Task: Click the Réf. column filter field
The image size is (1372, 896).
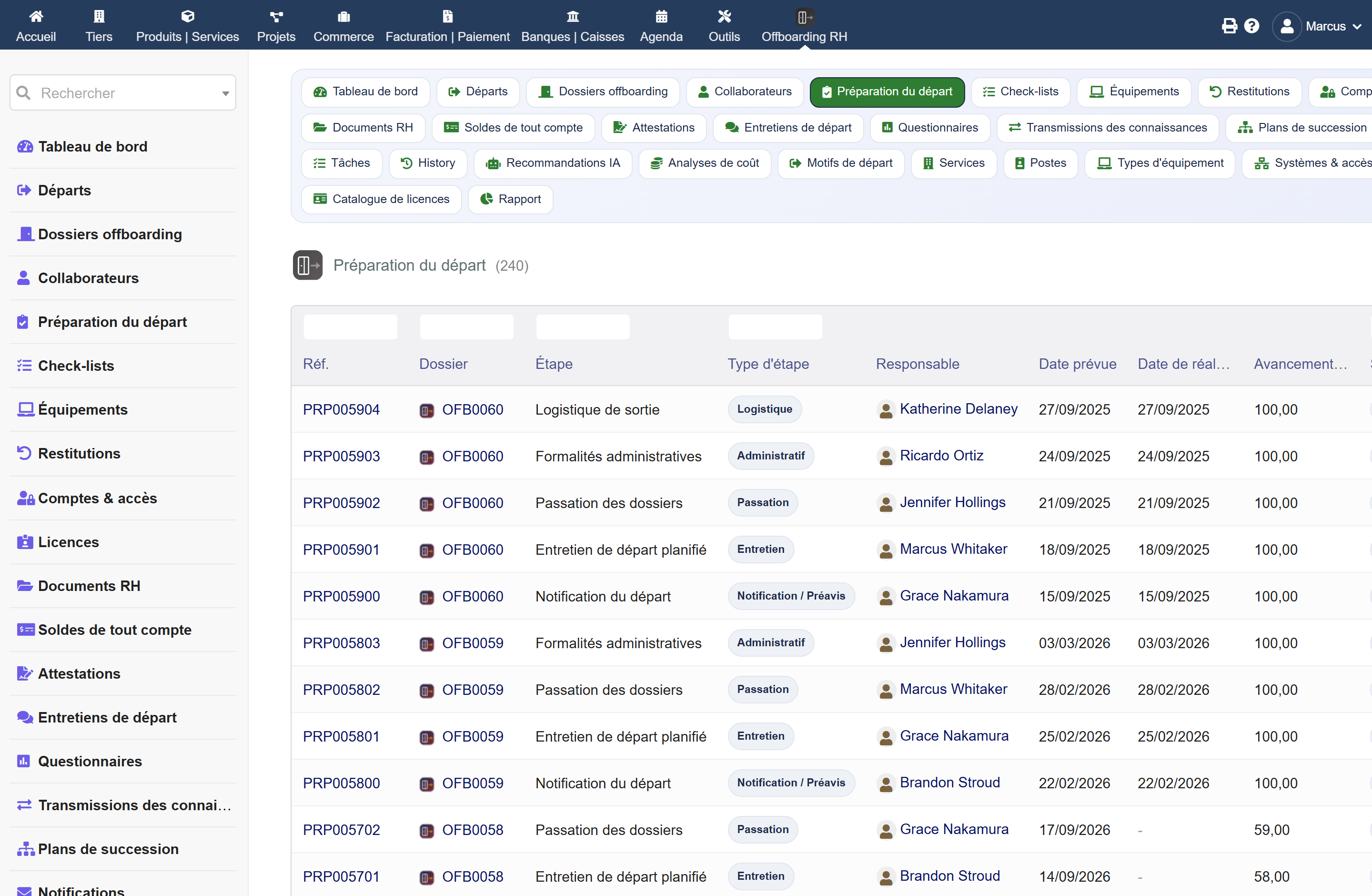Action: tap(351, 327)
